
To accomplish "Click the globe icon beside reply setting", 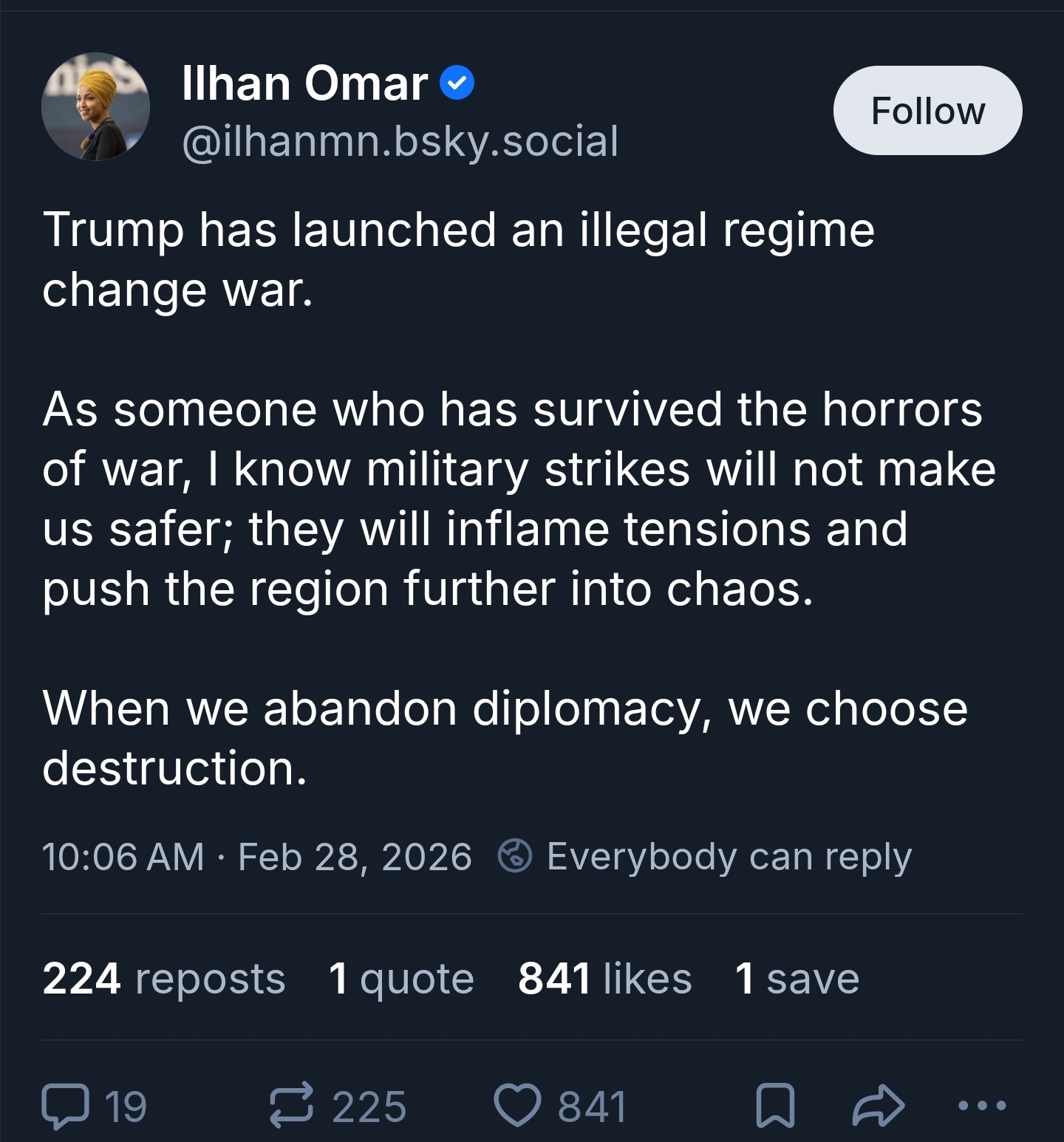I will click(516, 857).
